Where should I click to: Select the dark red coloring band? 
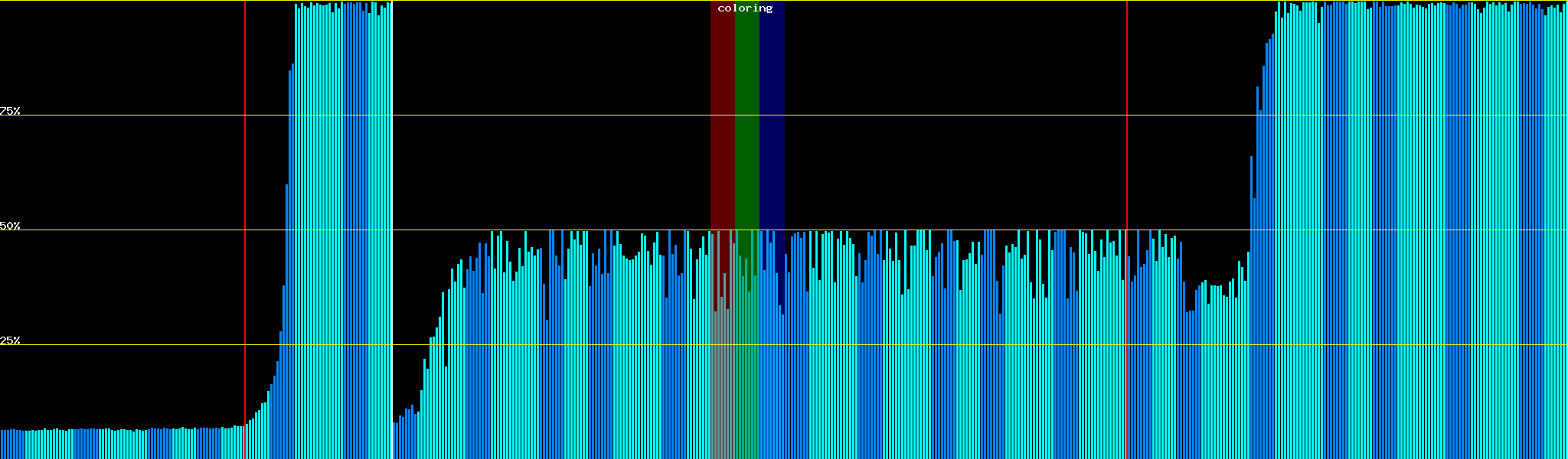click(x=722, y=115)
